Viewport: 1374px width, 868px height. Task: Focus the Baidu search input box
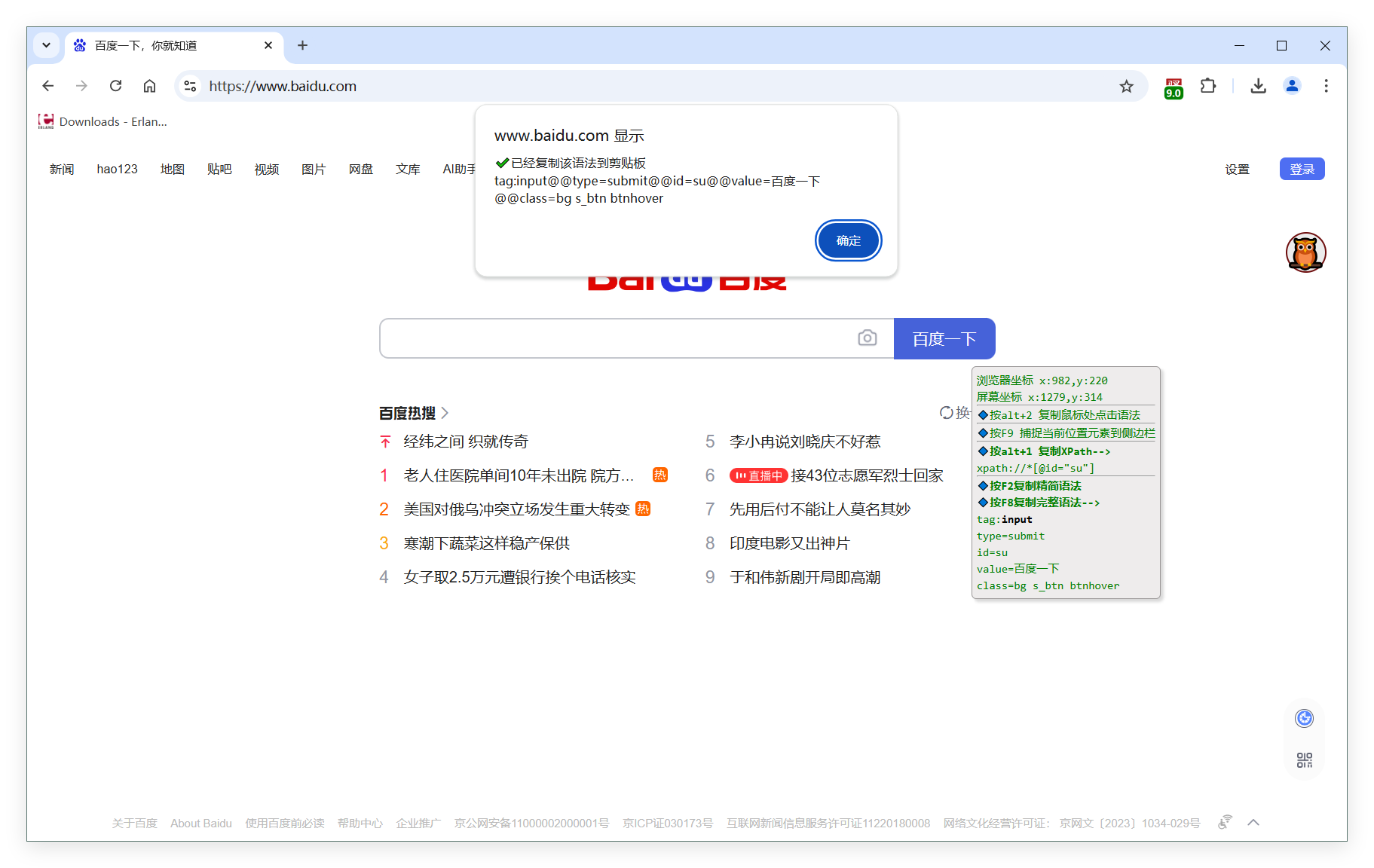tap(618, 338)
